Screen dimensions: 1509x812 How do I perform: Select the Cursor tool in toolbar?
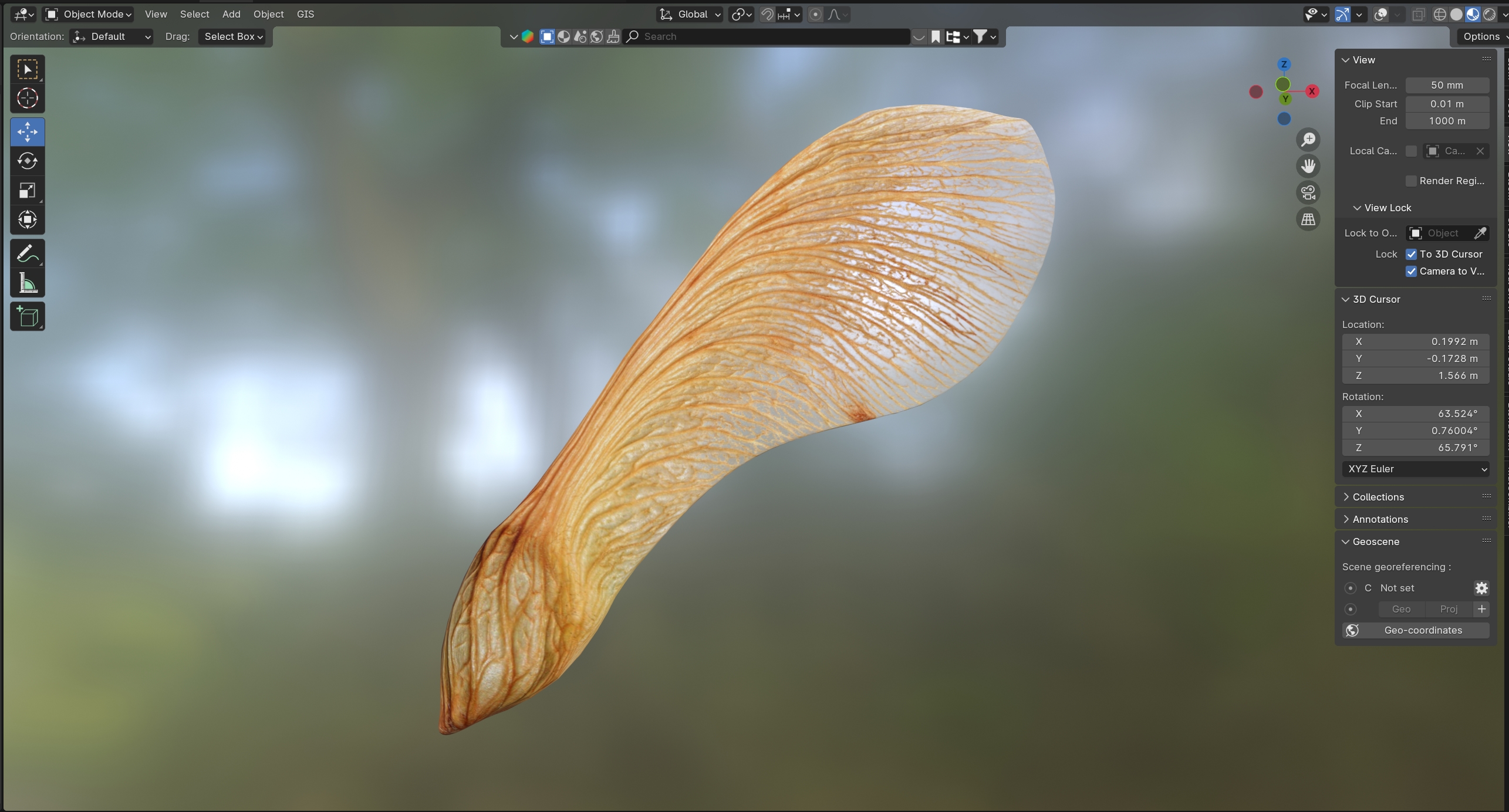point(27,98)
